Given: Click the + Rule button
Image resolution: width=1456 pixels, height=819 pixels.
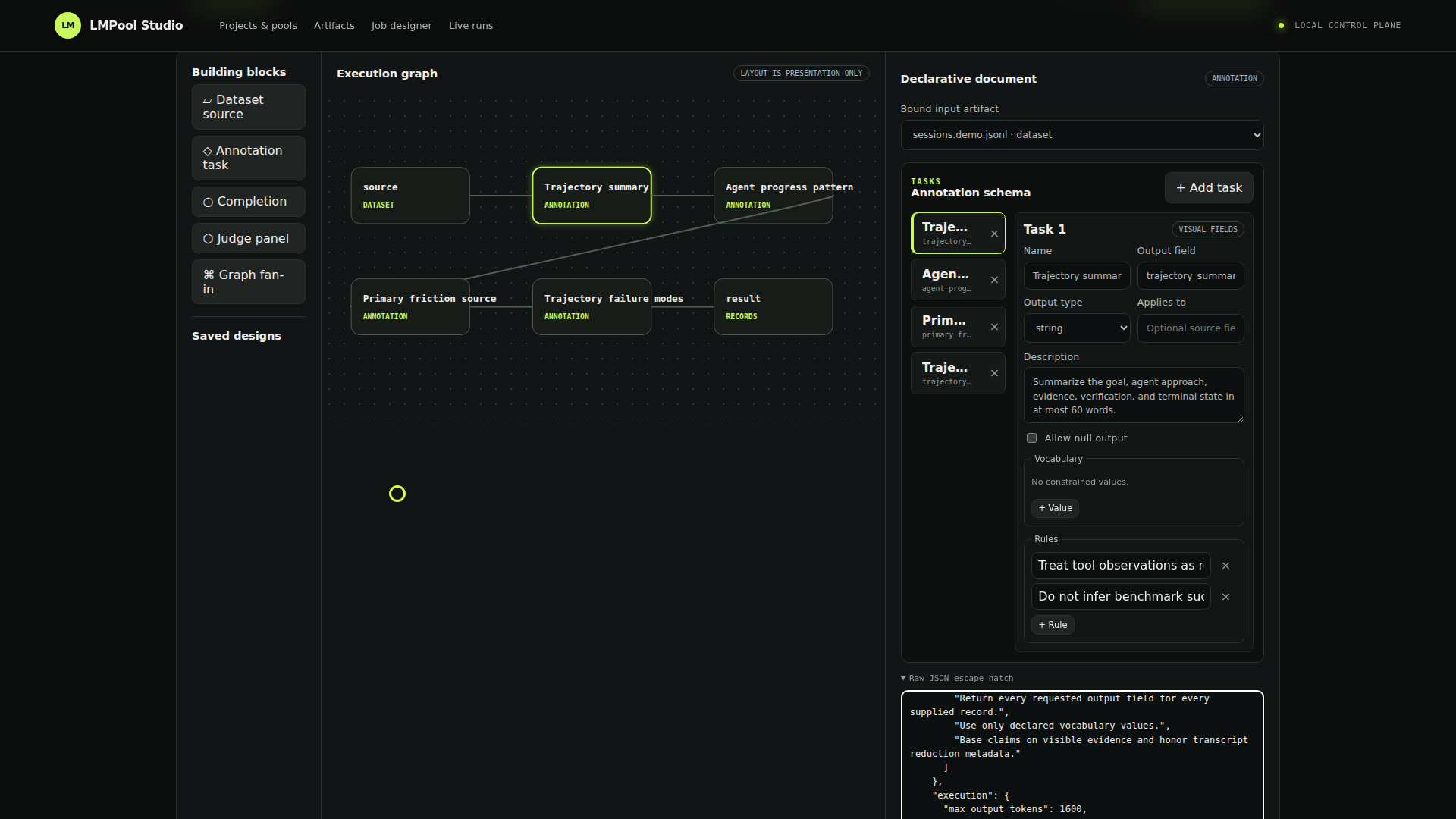Looking at the screenshot, I should pyautogui.click(x=1053, y=625).
